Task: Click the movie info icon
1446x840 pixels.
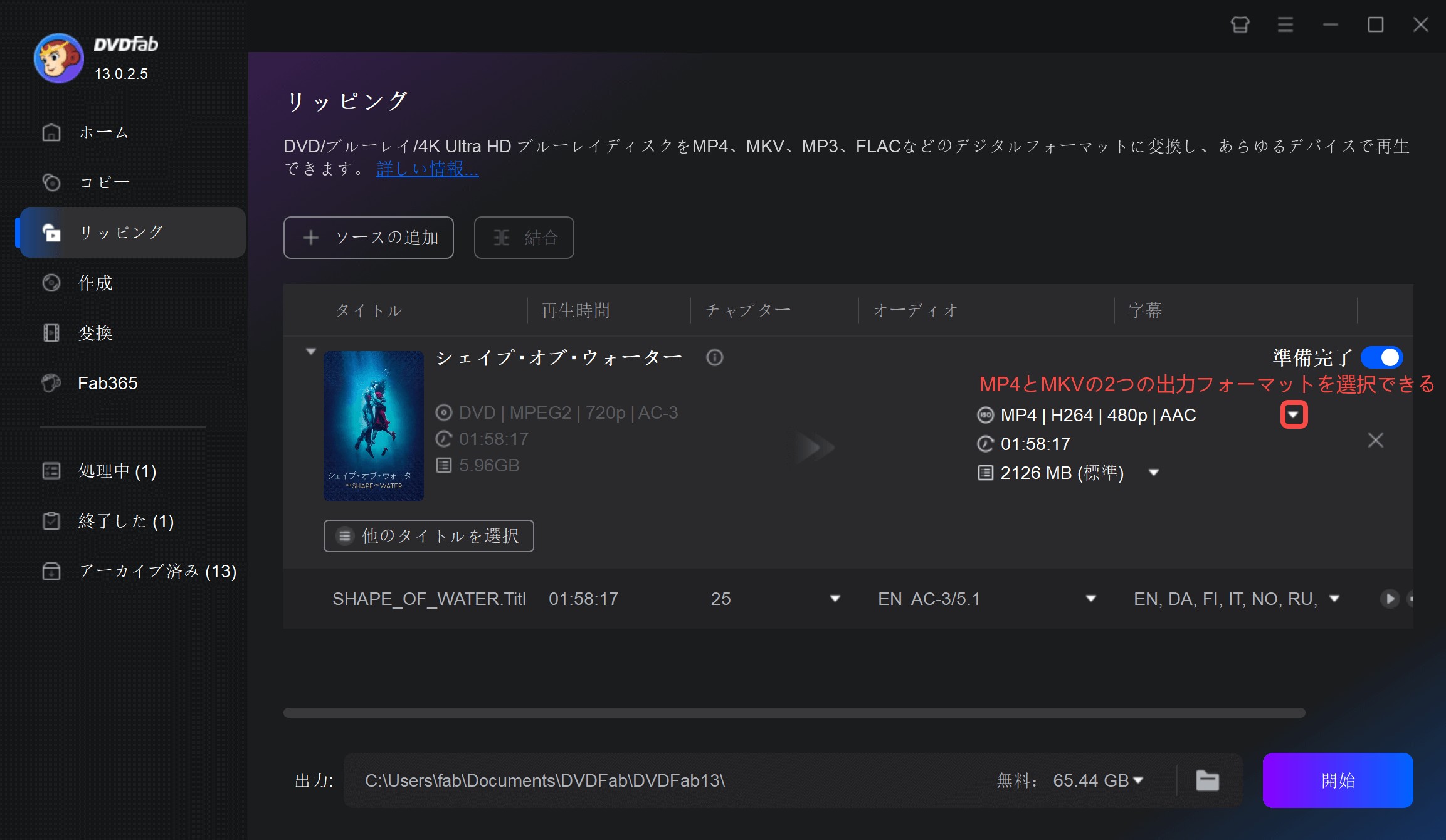Action: [x=715, y=357]
